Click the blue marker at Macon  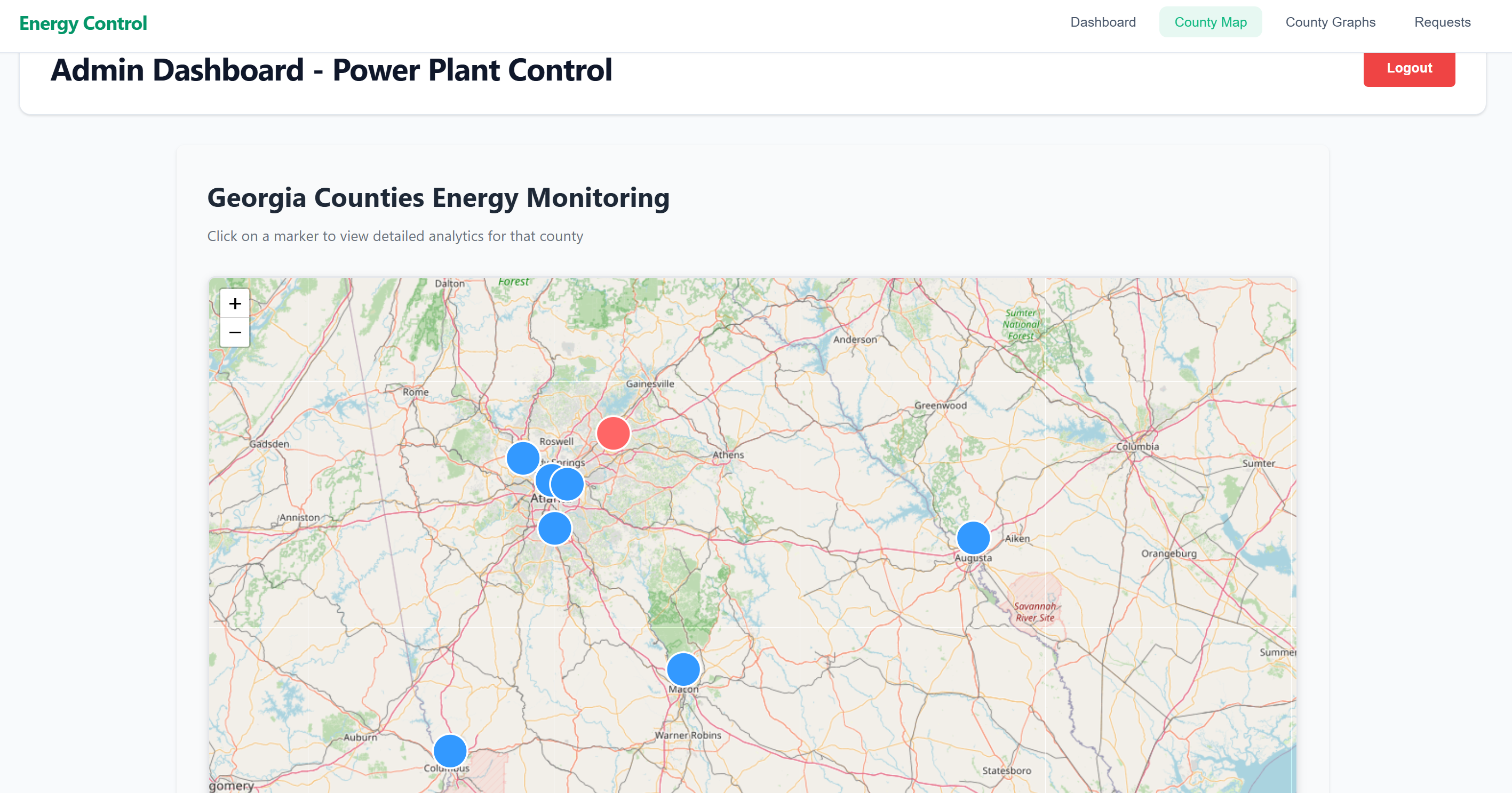[683, 669]
